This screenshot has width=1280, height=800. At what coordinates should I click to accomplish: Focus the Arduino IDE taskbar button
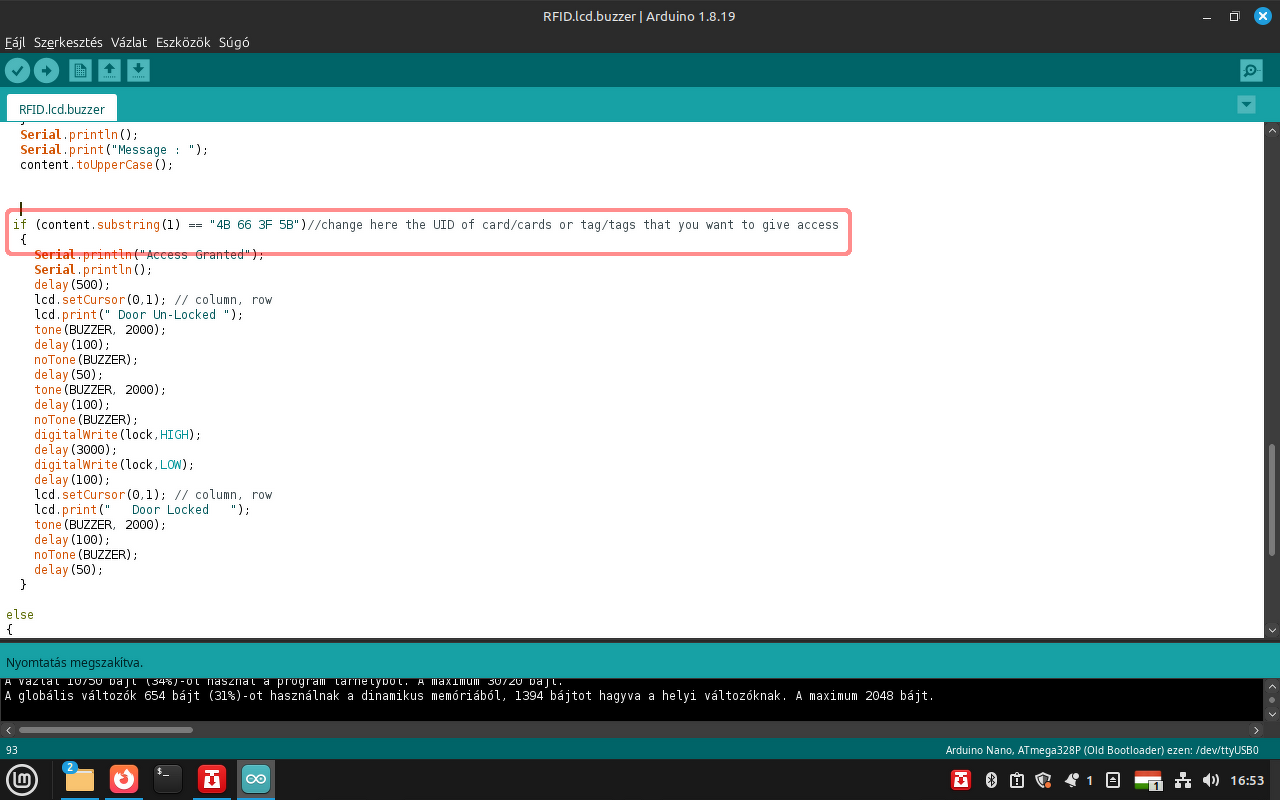pyautogui.click(x=256, y=780)
